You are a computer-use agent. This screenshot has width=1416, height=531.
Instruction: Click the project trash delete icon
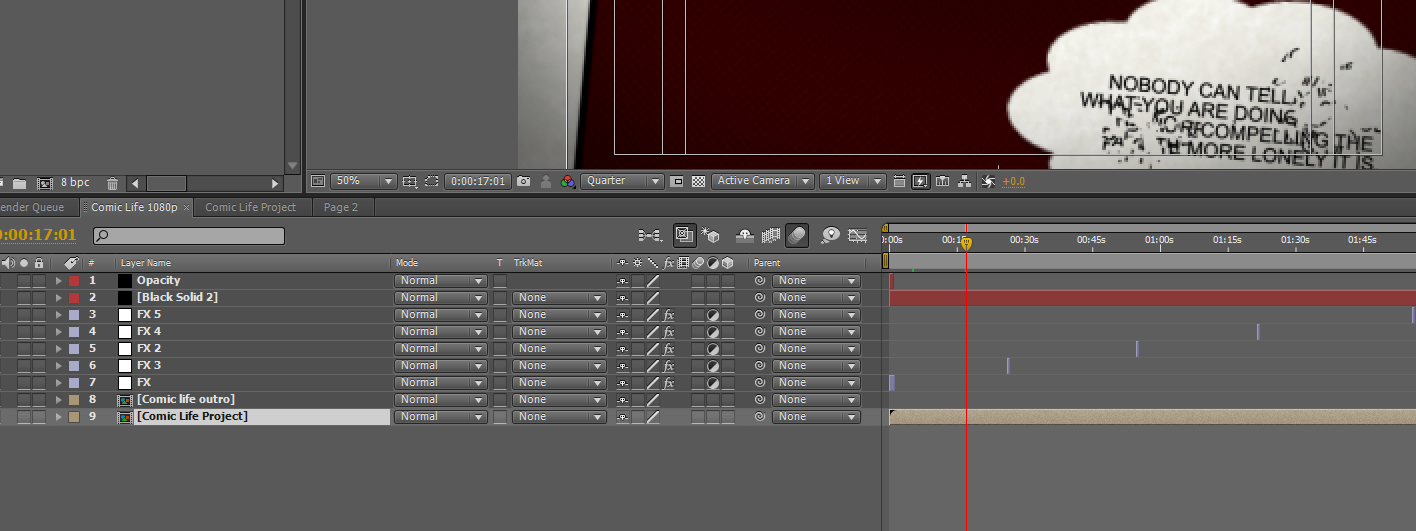[112, 184]
